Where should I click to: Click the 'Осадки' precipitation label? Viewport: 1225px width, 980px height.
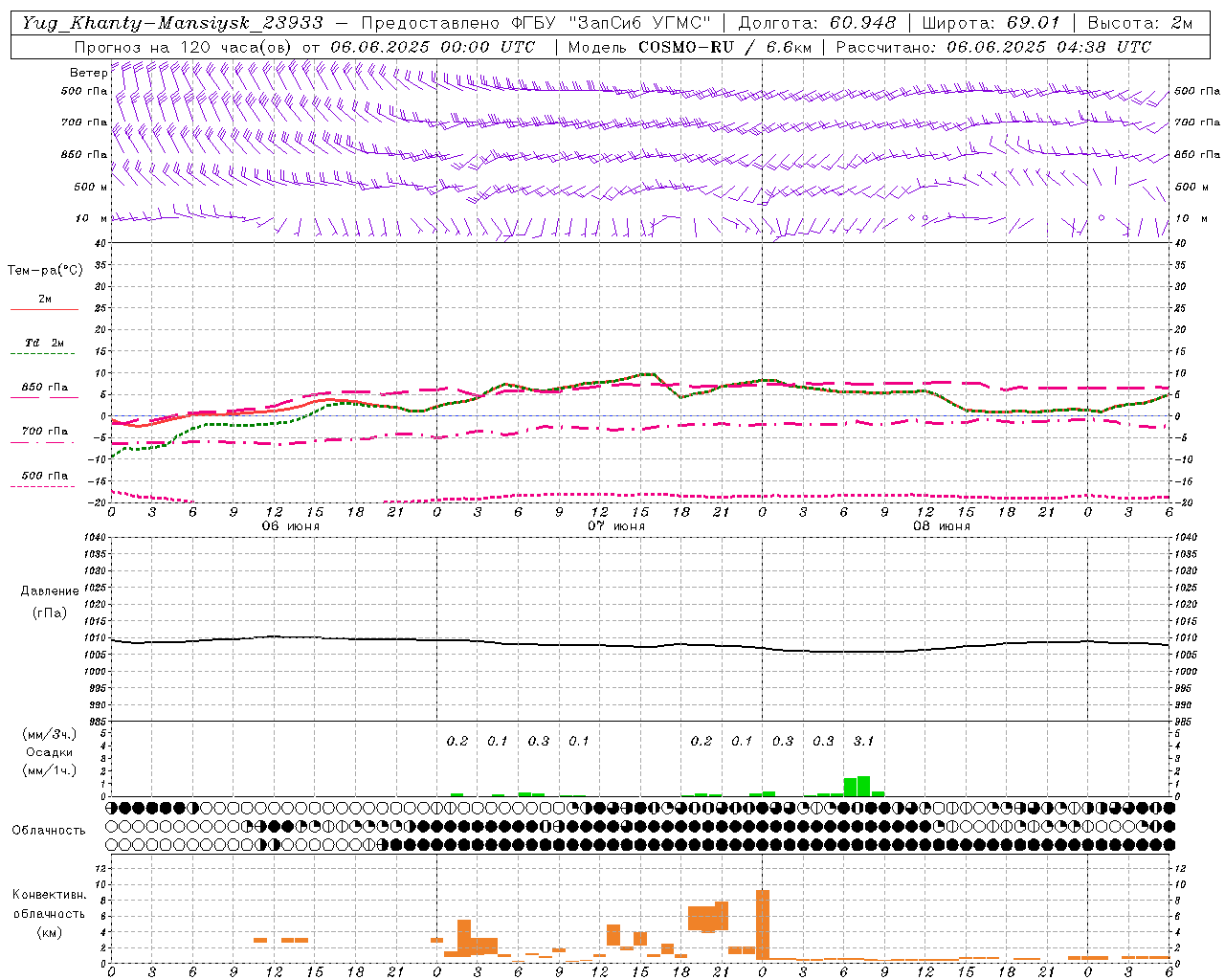tap(49, 752)
